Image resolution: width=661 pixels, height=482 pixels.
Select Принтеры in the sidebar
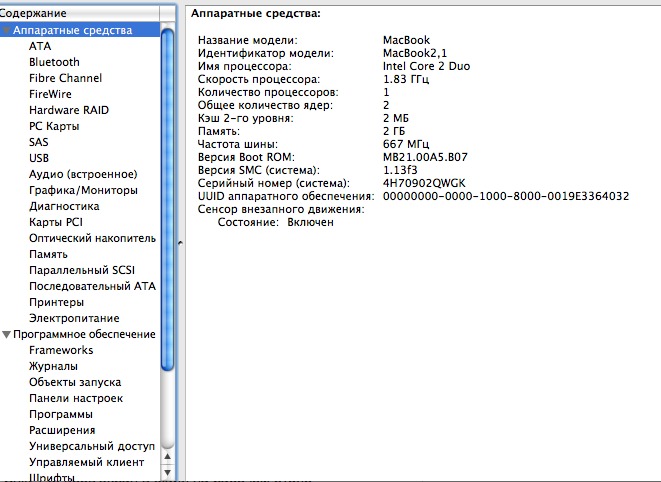pyautogui.click(x=56, y=302)
